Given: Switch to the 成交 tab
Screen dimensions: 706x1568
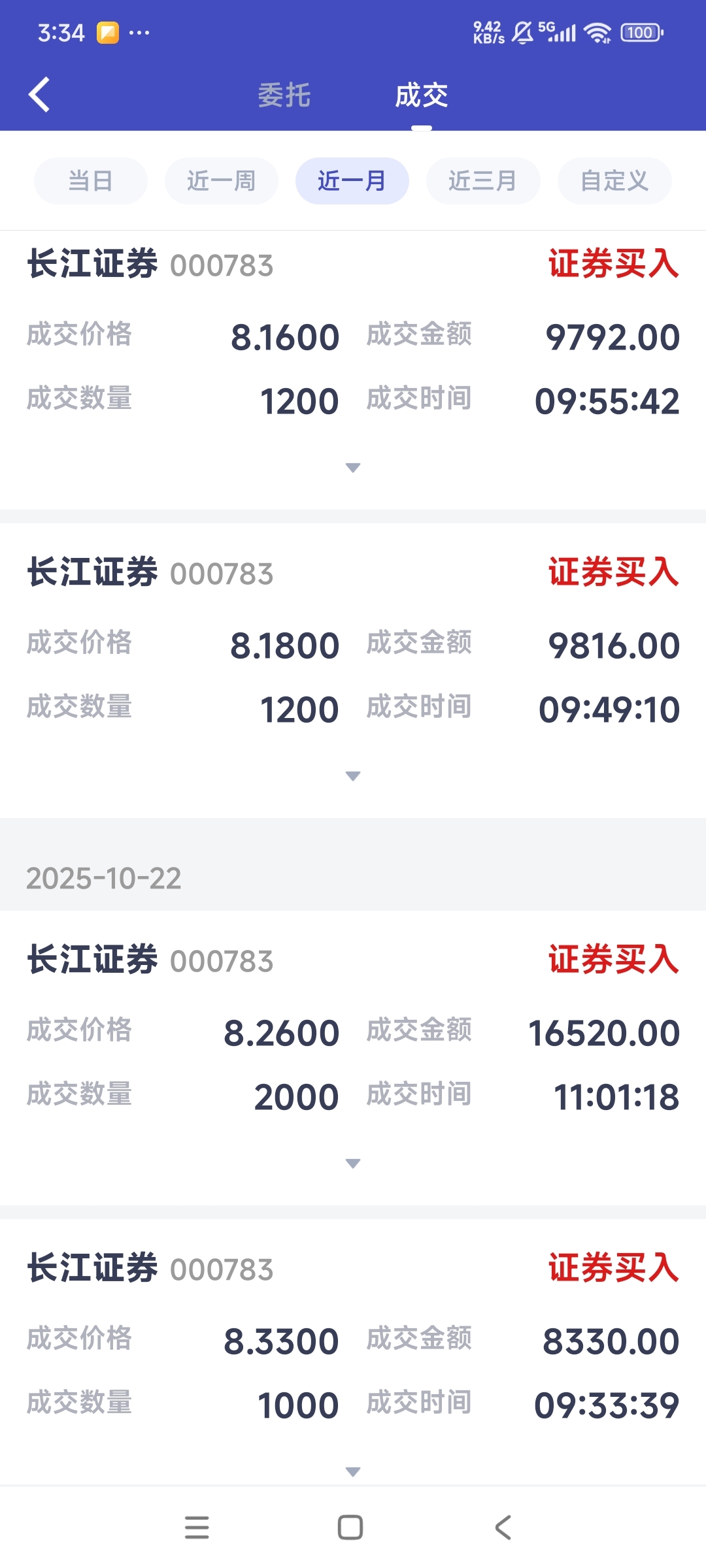Looking at the screenshot, I should [421, 95].
